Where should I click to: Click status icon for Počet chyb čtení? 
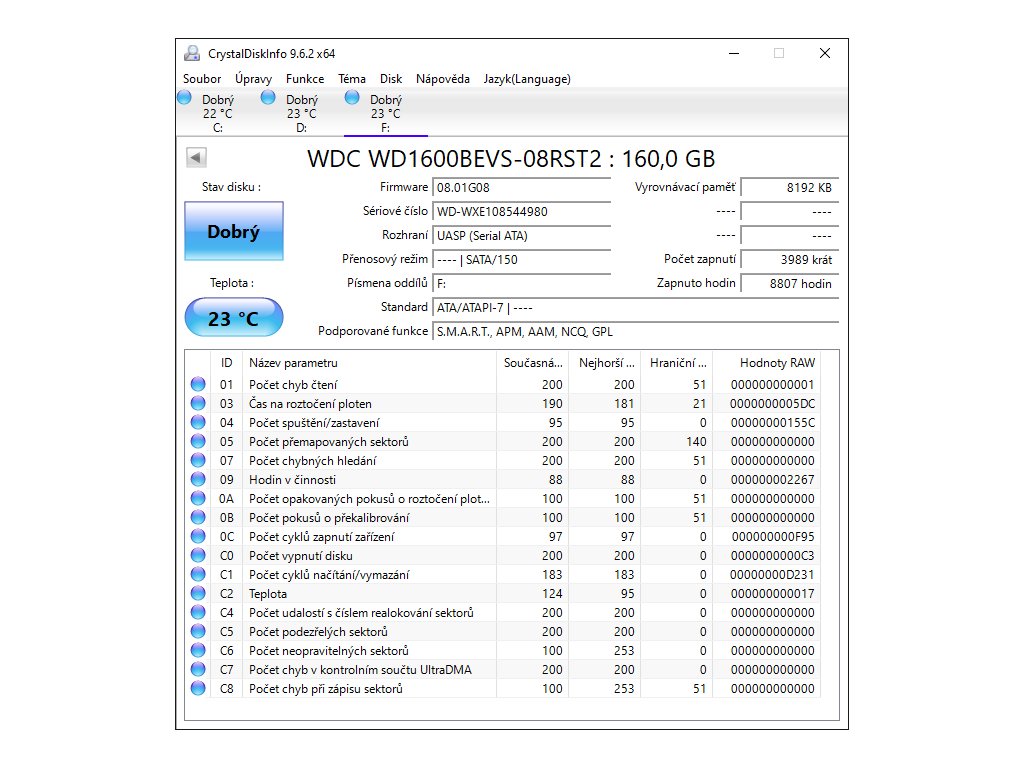click(198, 384)
